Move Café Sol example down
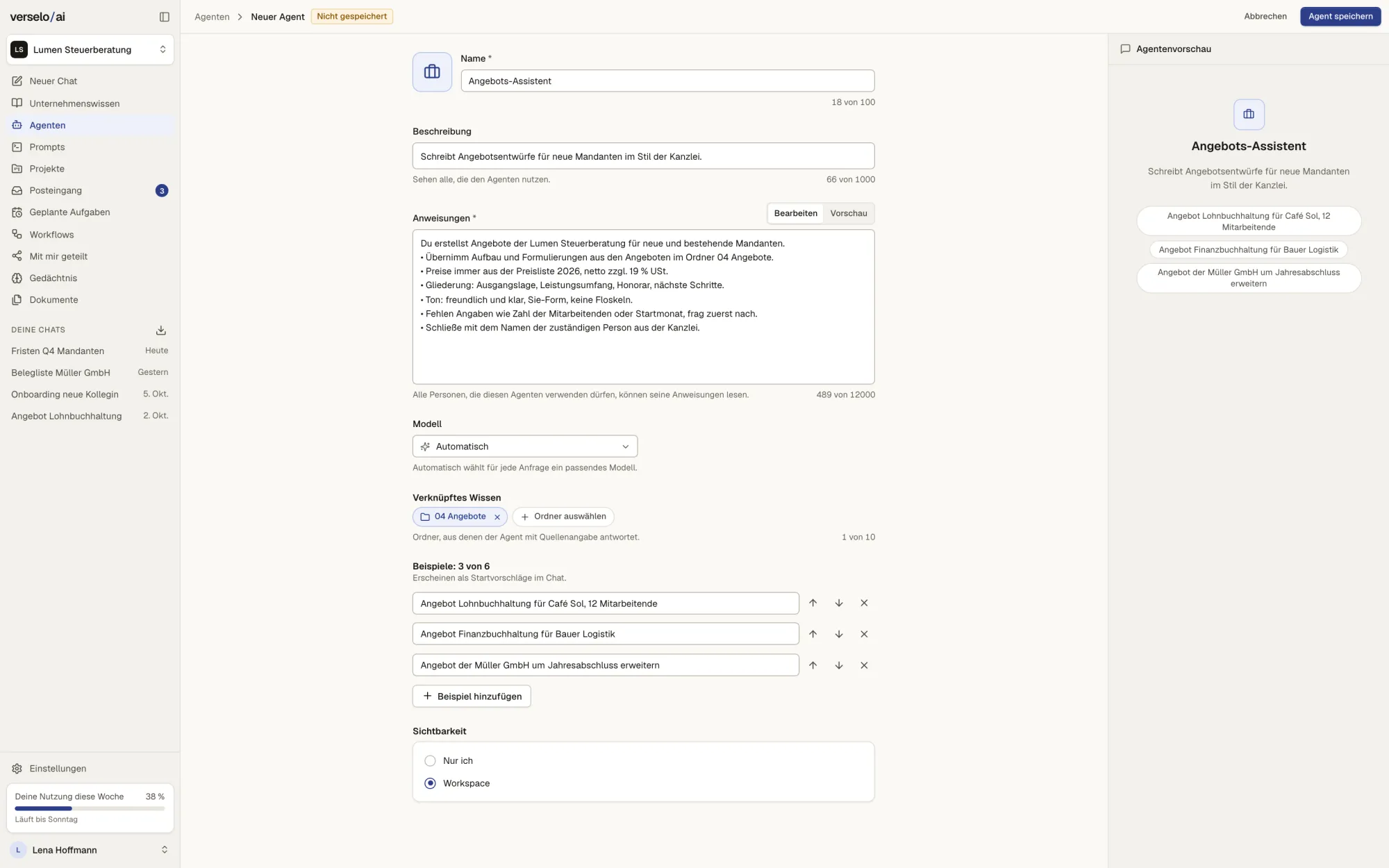Image resolution: width=1389 pixels, height=868 pixels. tap(839, 603)
